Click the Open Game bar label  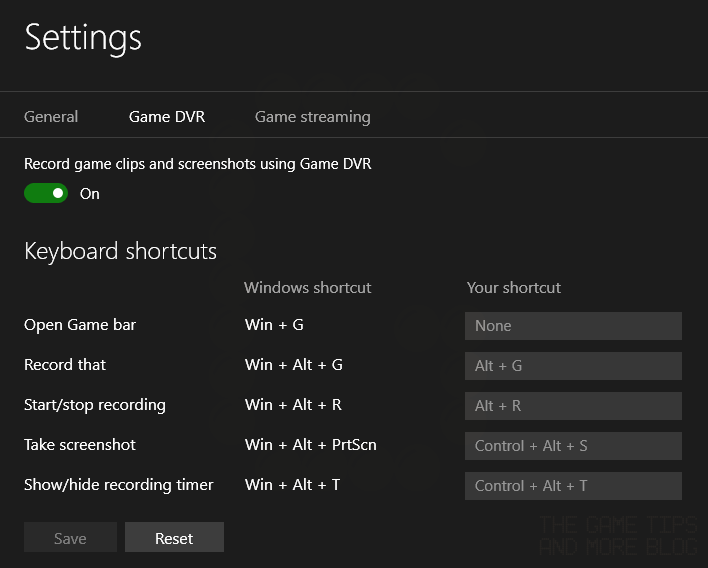pos(80,325)
